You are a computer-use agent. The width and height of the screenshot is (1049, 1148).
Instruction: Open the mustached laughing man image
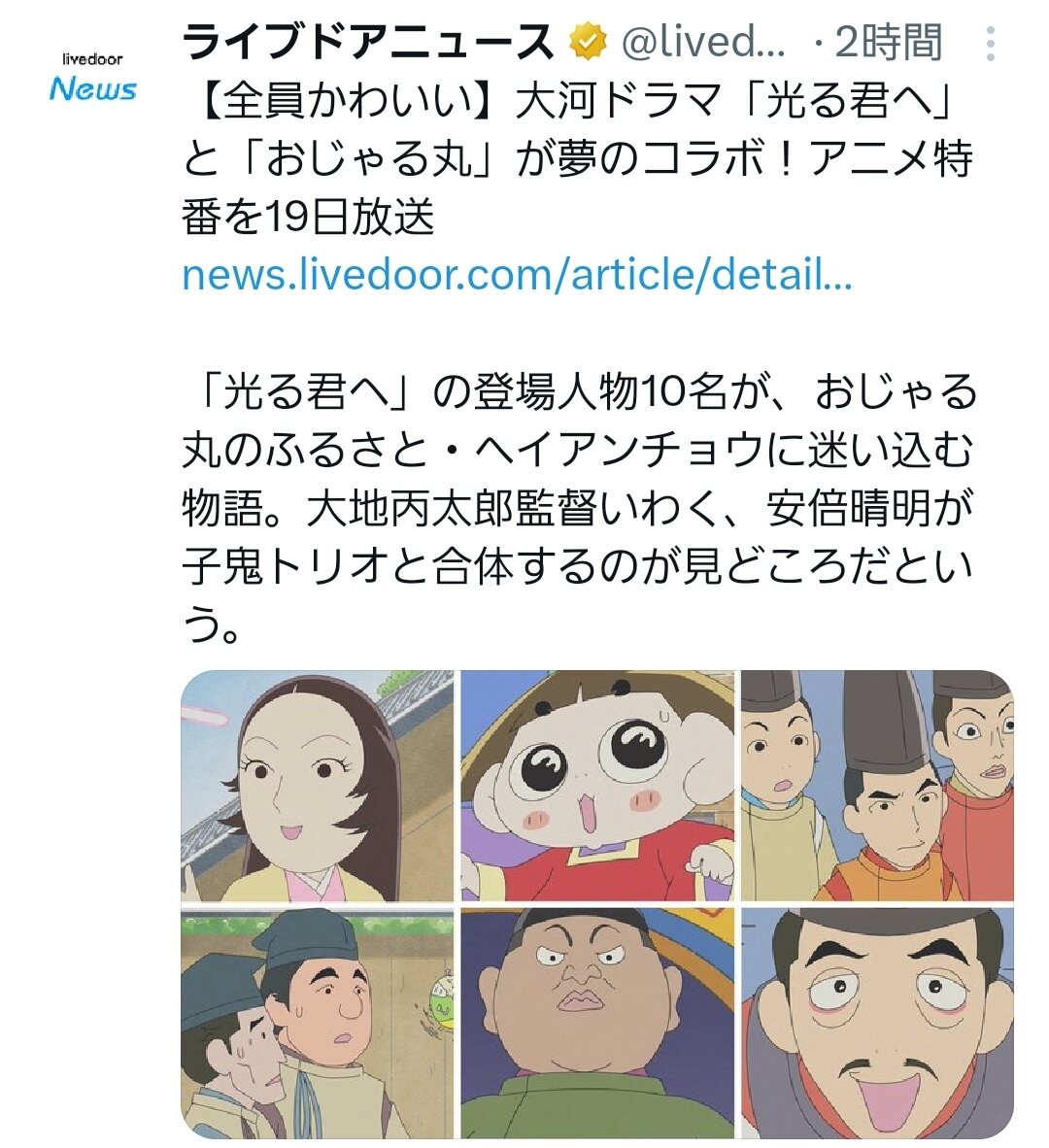pos(877,1023)
